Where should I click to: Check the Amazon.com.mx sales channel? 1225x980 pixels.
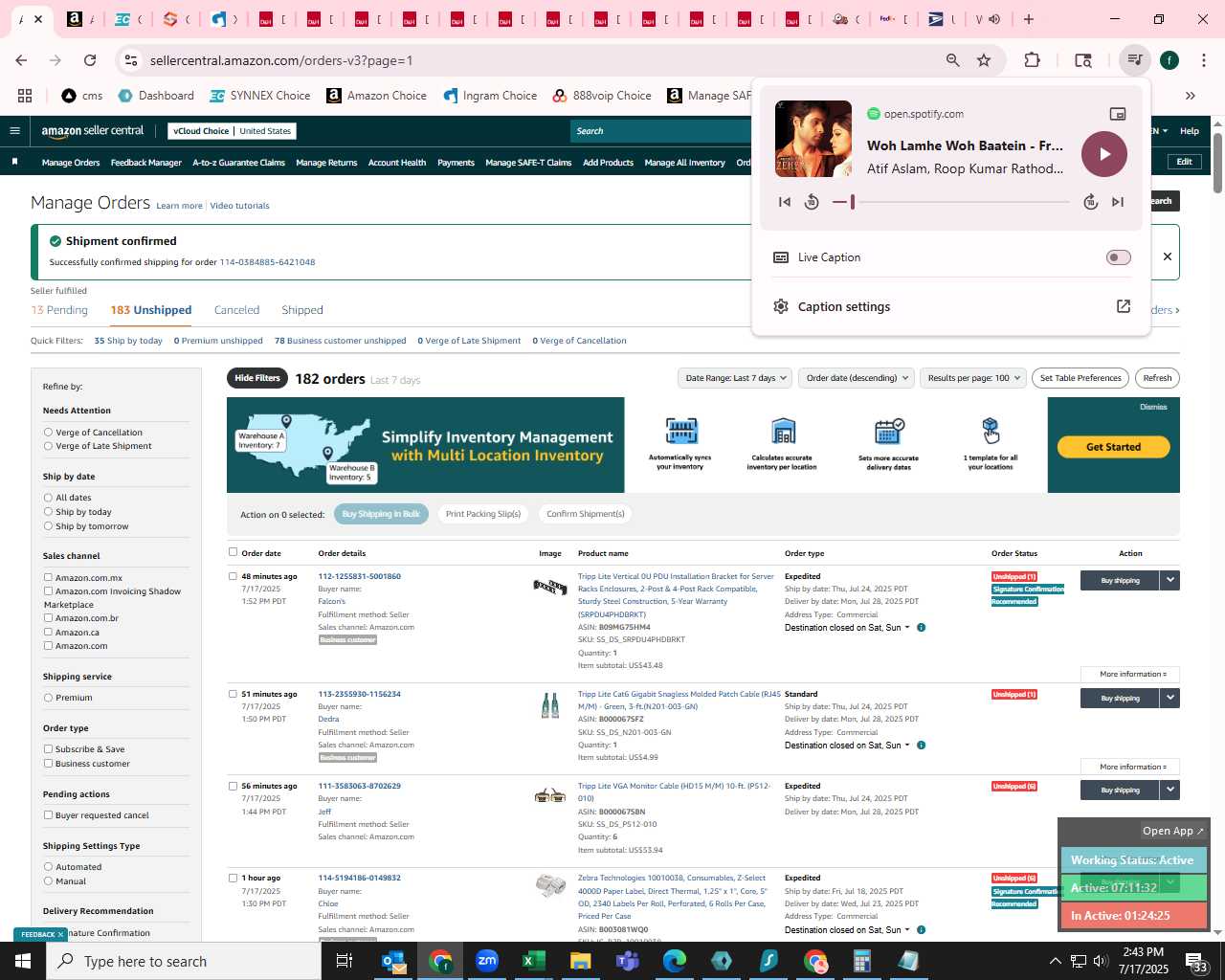click(48, 578)
